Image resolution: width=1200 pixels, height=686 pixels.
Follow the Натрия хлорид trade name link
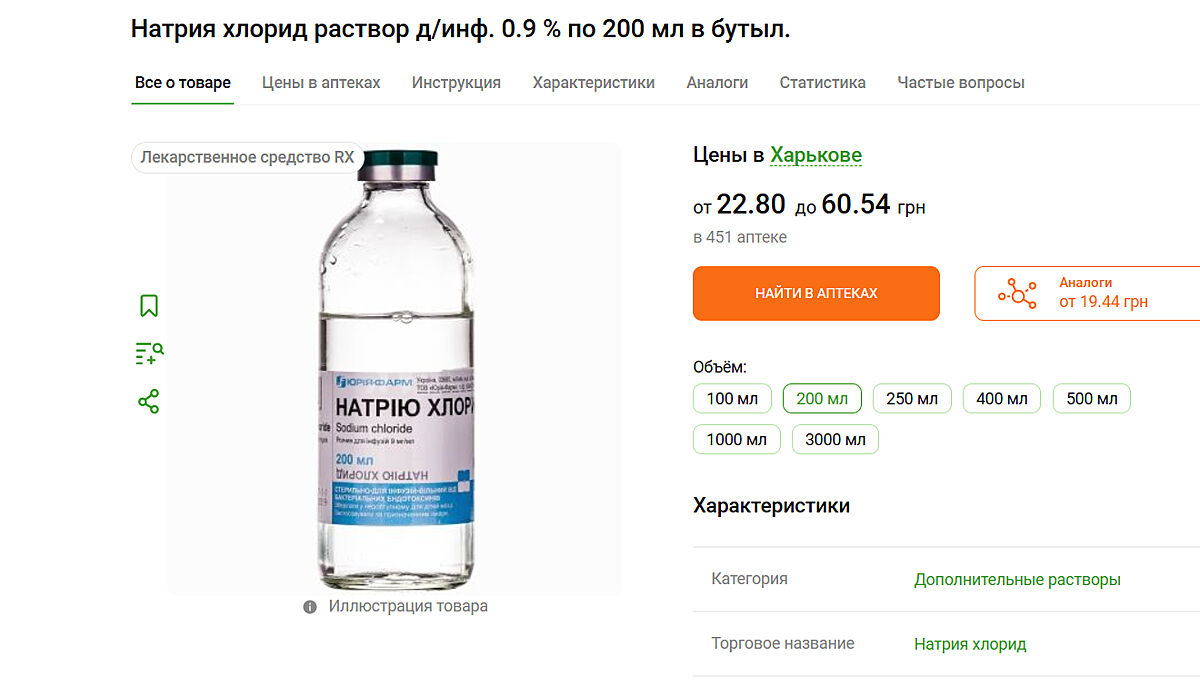[x=970, y=645]
